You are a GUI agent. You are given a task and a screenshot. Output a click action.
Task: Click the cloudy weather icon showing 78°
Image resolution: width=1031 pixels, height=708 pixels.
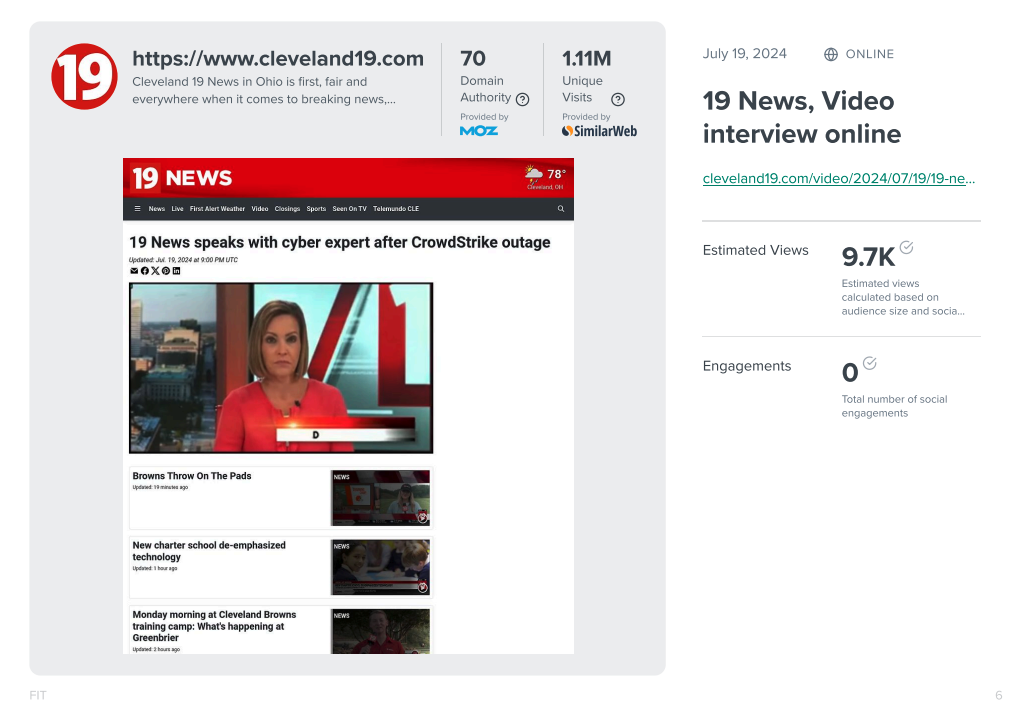click(535, 175)
